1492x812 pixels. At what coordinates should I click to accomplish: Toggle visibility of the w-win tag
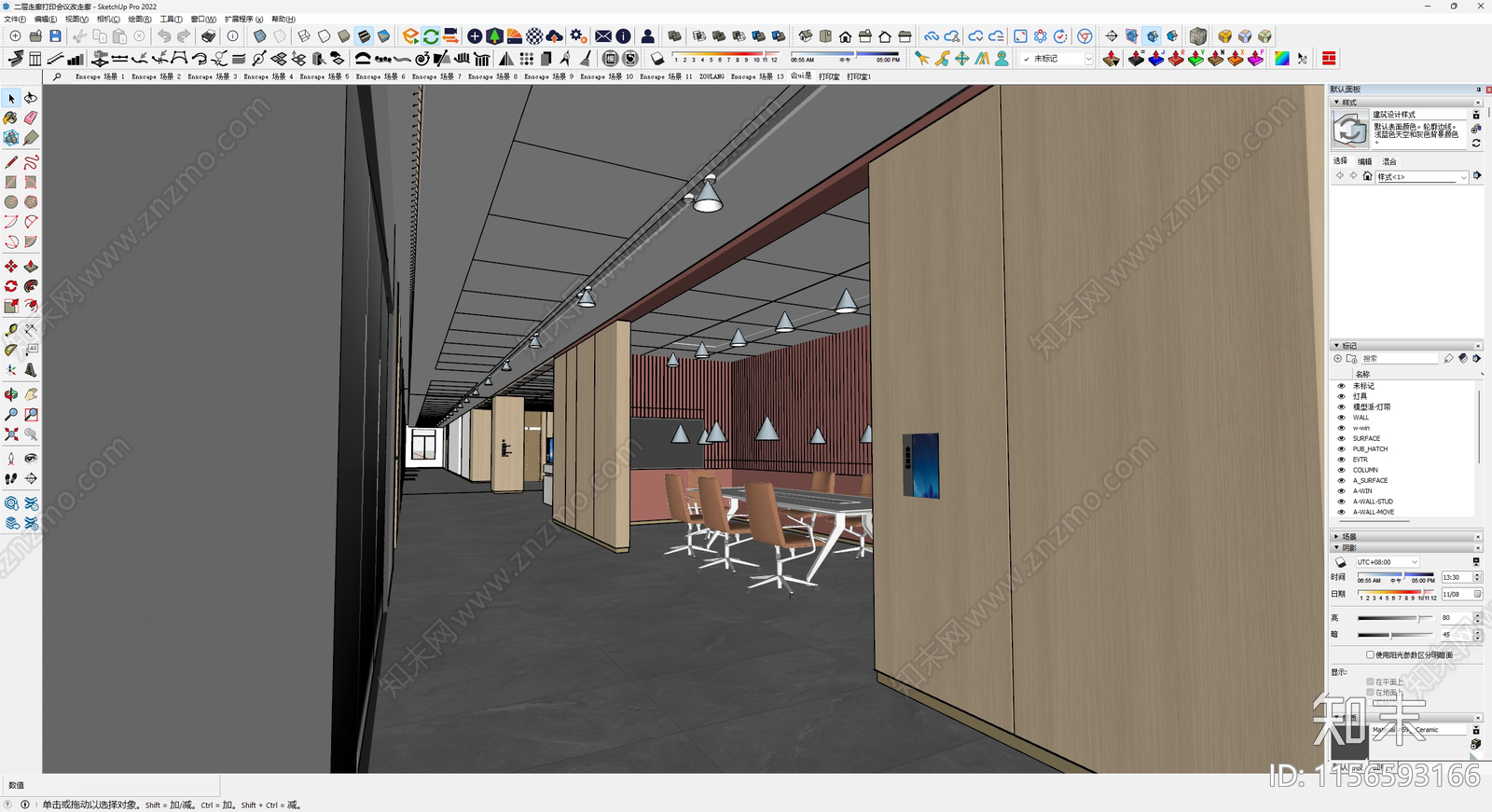1342,428
